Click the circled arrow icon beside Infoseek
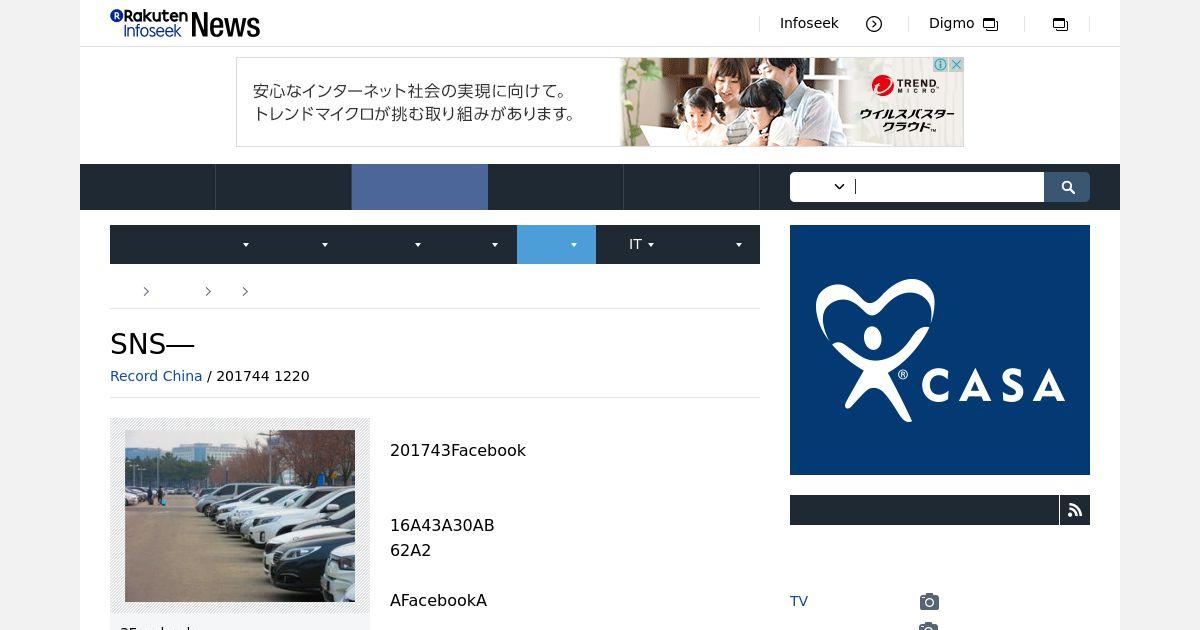 874,24
